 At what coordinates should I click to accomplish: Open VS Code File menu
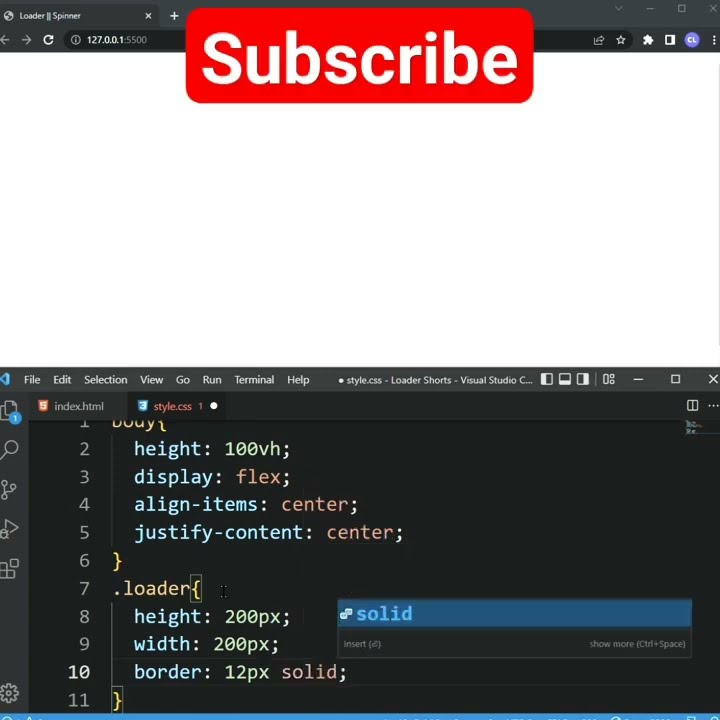coord(32,380)
